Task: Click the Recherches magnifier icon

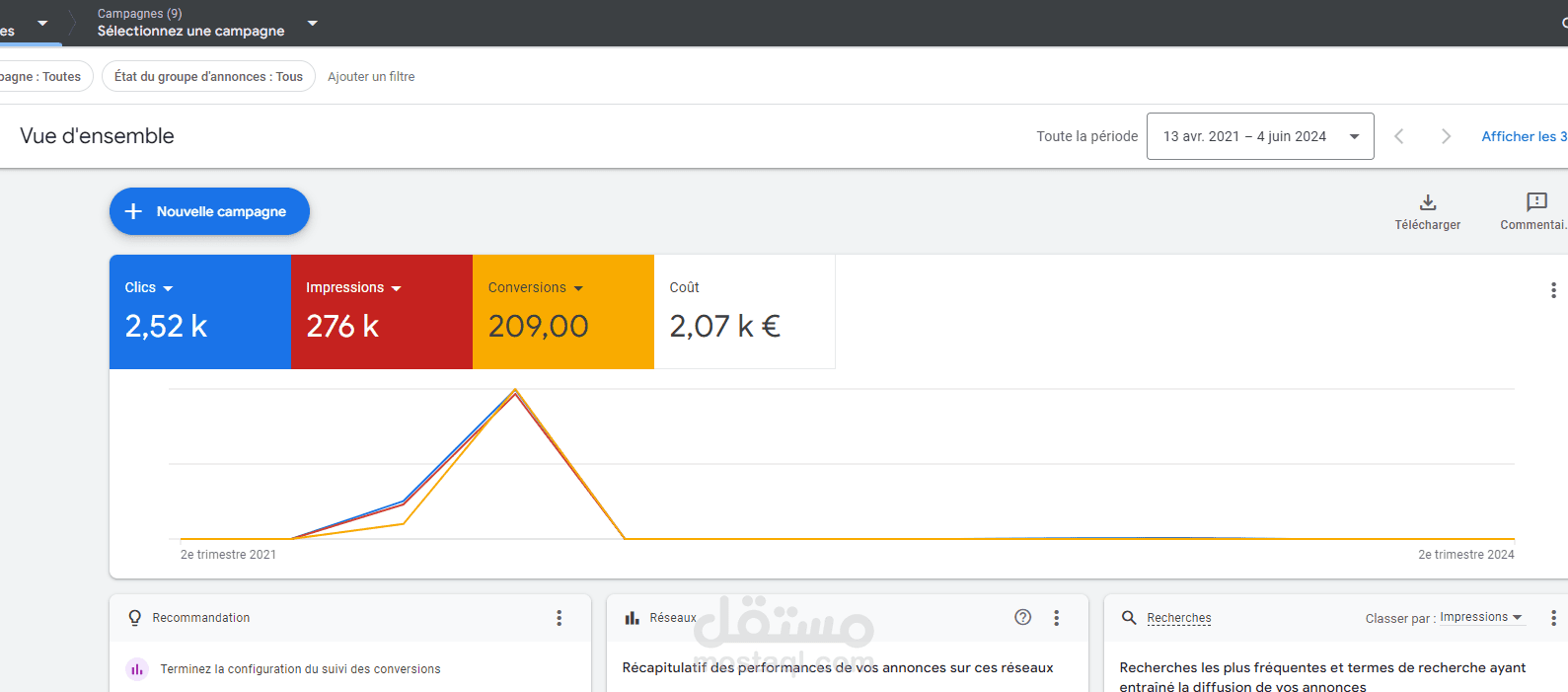Action: [x=1129, y=618]
